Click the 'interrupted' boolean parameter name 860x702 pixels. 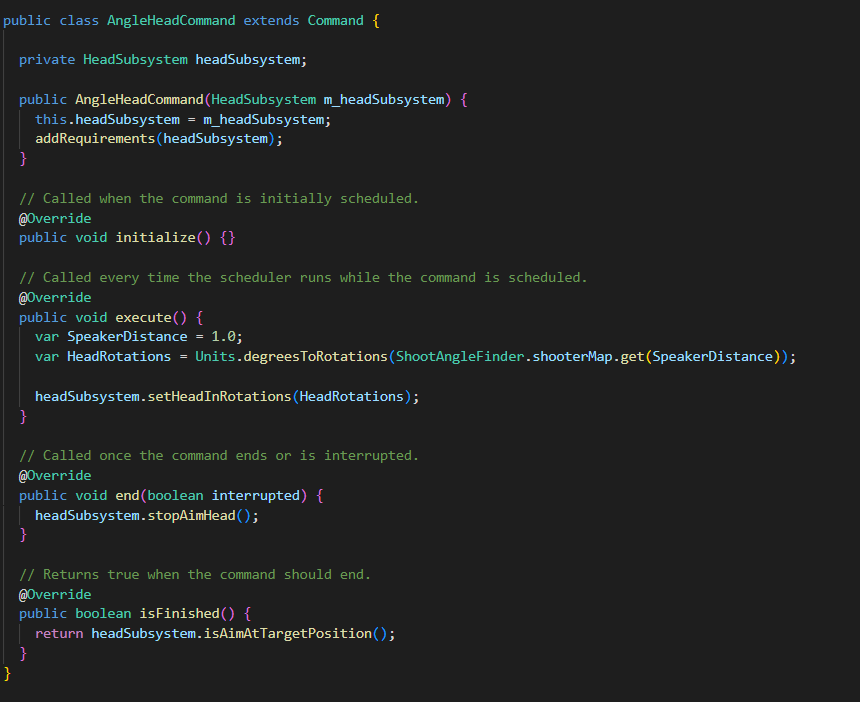tap(256, 496)
